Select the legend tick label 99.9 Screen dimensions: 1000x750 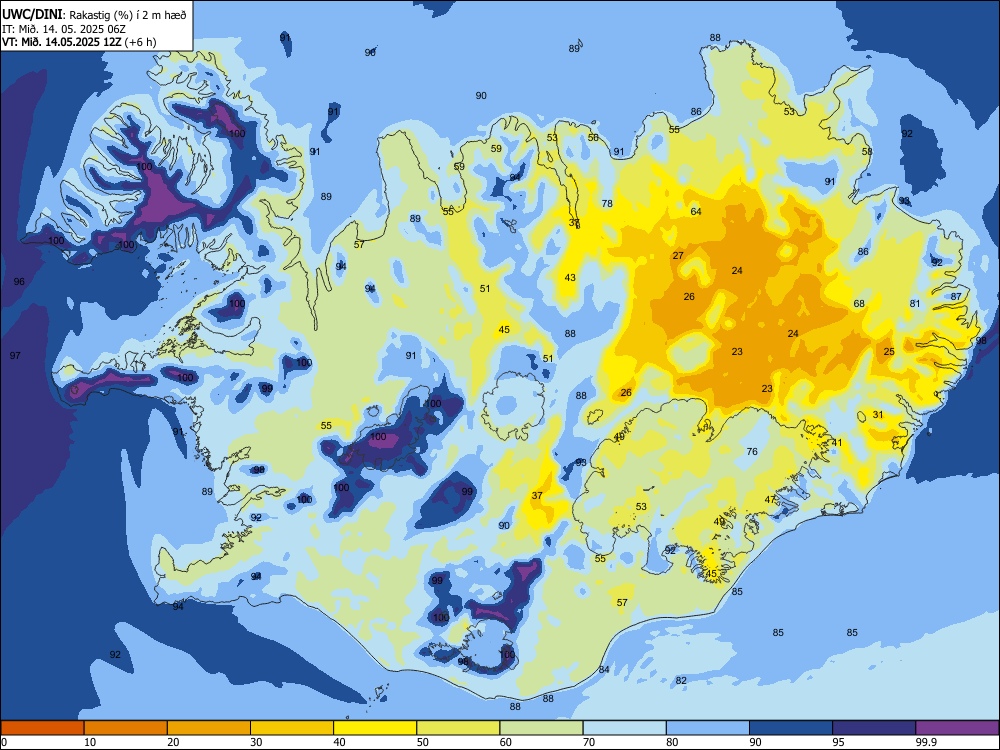(x=926, y=742)
